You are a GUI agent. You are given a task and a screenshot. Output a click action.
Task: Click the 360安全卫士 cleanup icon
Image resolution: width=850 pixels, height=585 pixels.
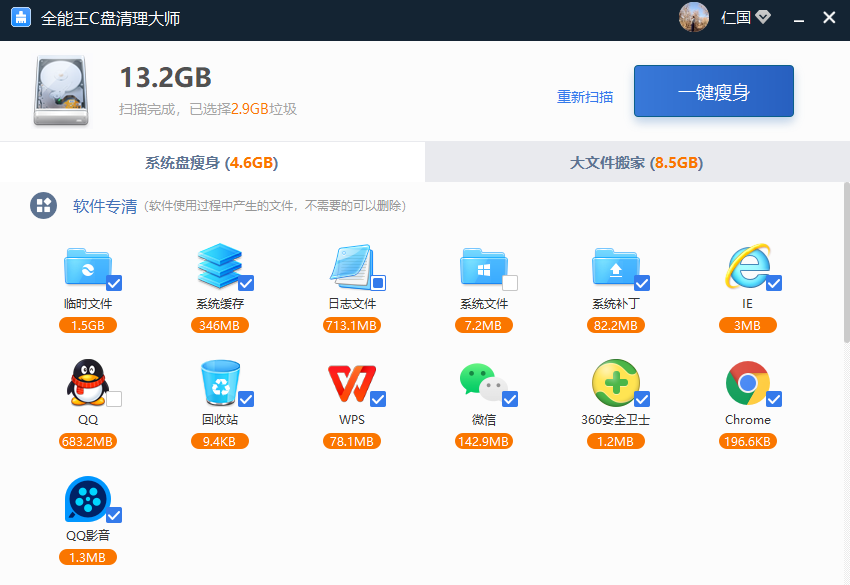point(616,383)
